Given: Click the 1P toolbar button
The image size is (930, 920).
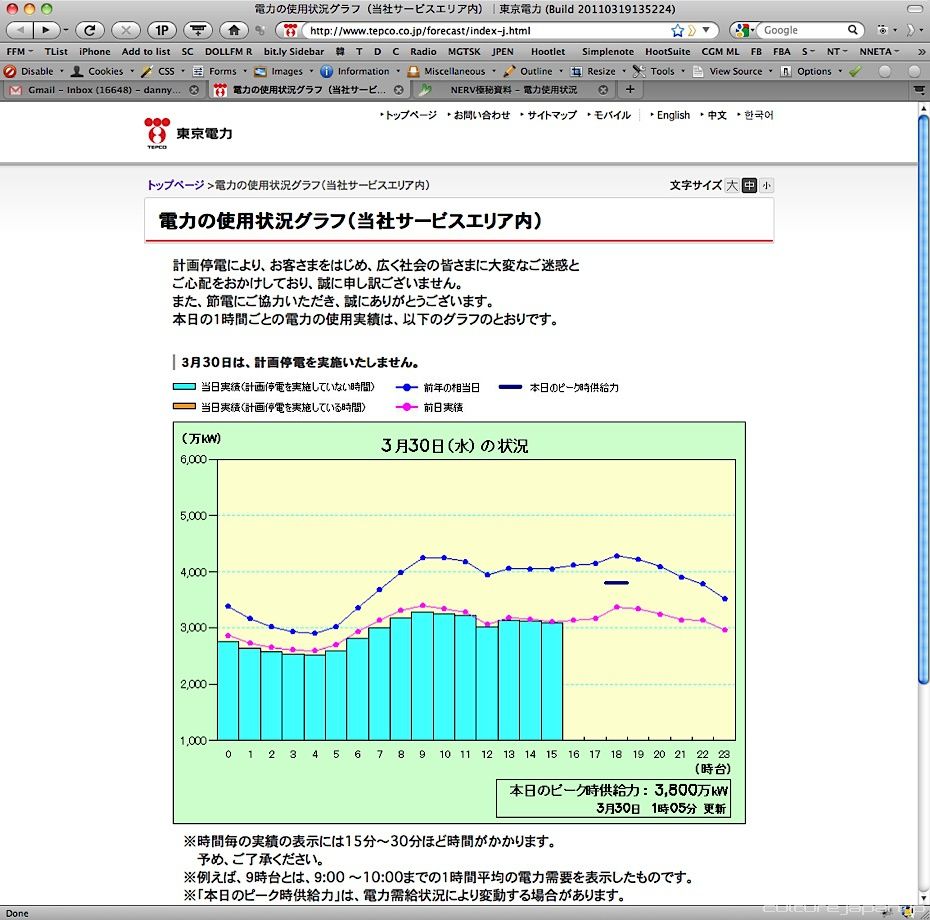Looking at the screenshot, I should point(162,30).
